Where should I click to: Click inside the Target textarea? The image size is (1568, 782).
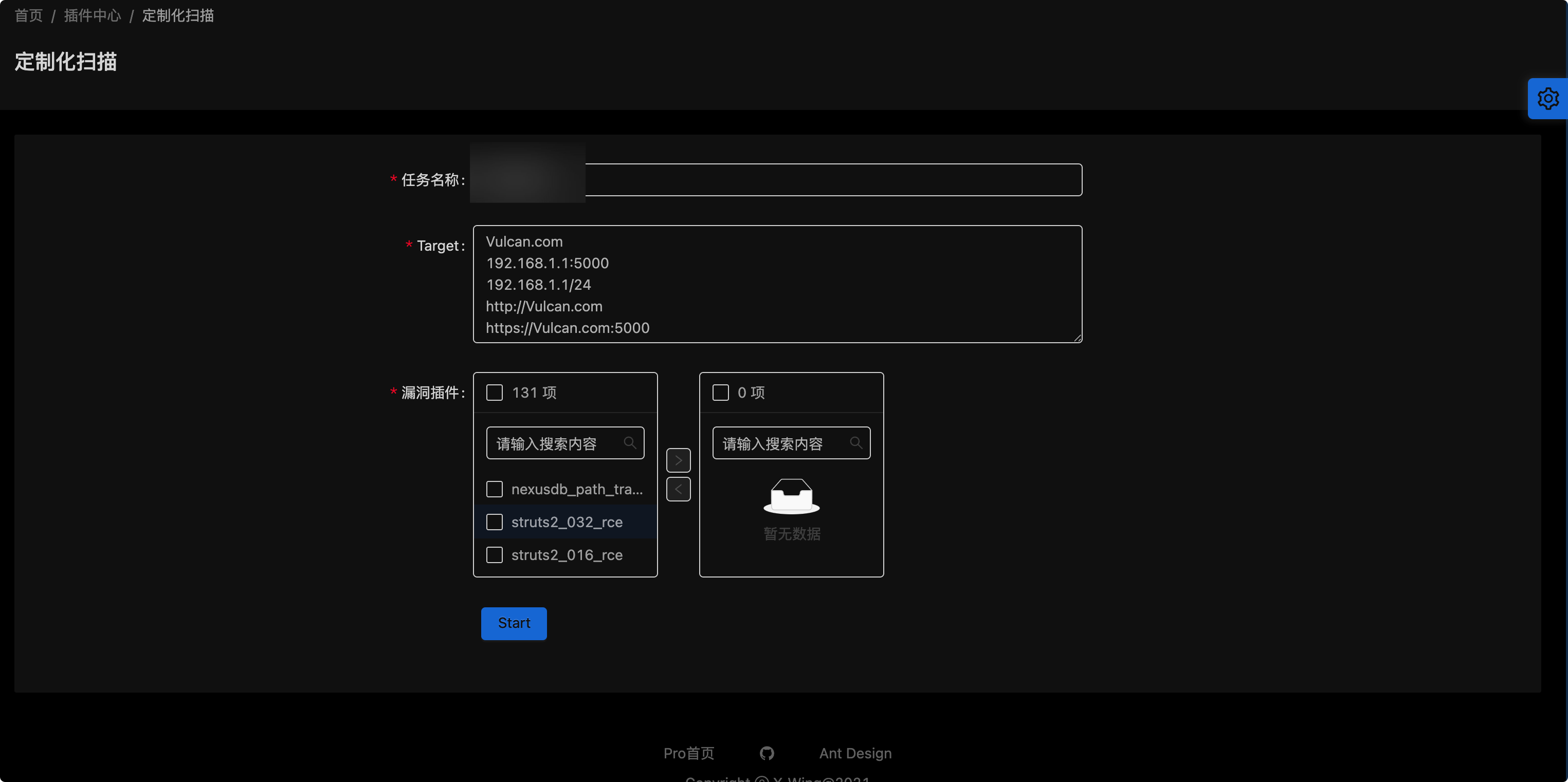pyautogui.click(x=777, y=284)
